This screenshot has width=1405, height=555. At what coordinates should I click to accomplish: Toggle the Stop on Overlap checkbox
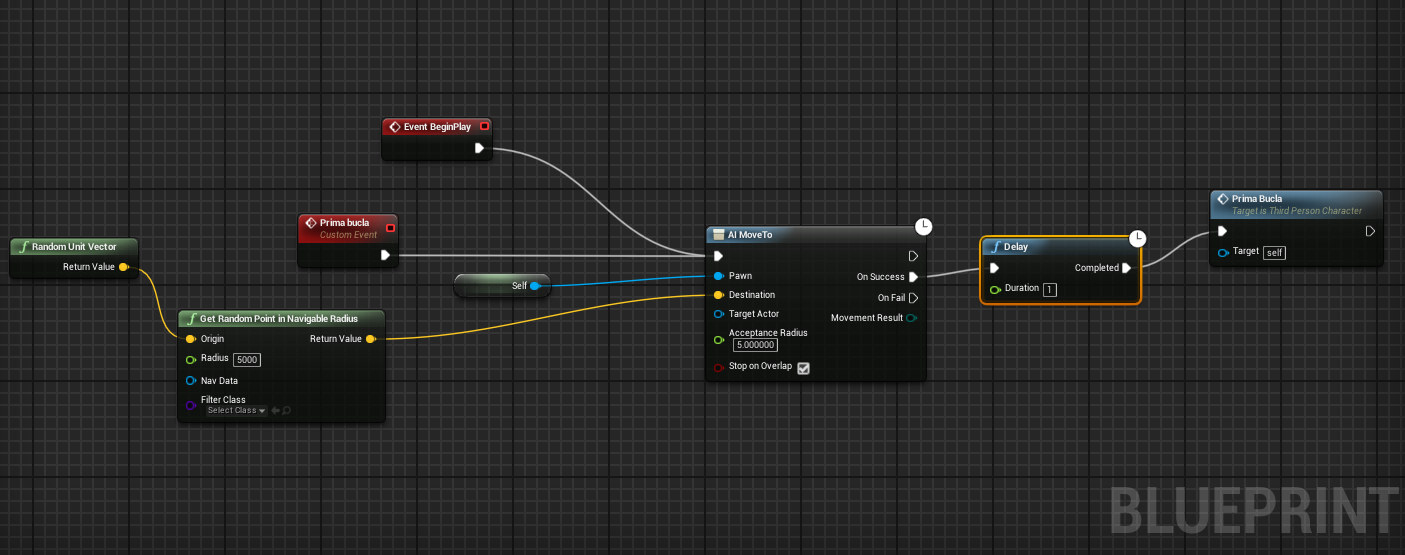tap(803, 368)
